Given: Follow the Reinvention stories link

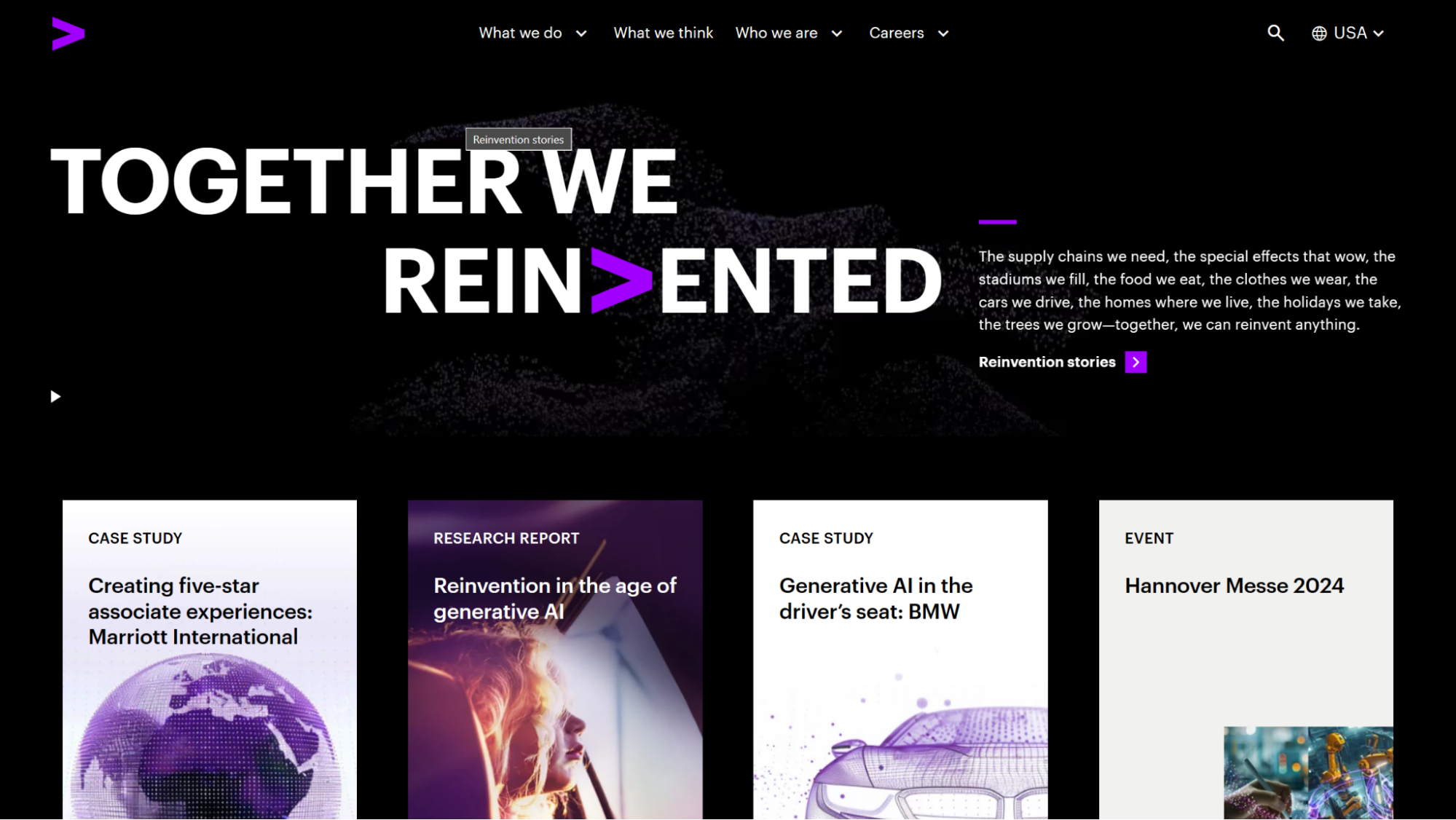Looking at the screenshot, I should coord(1047,362).
